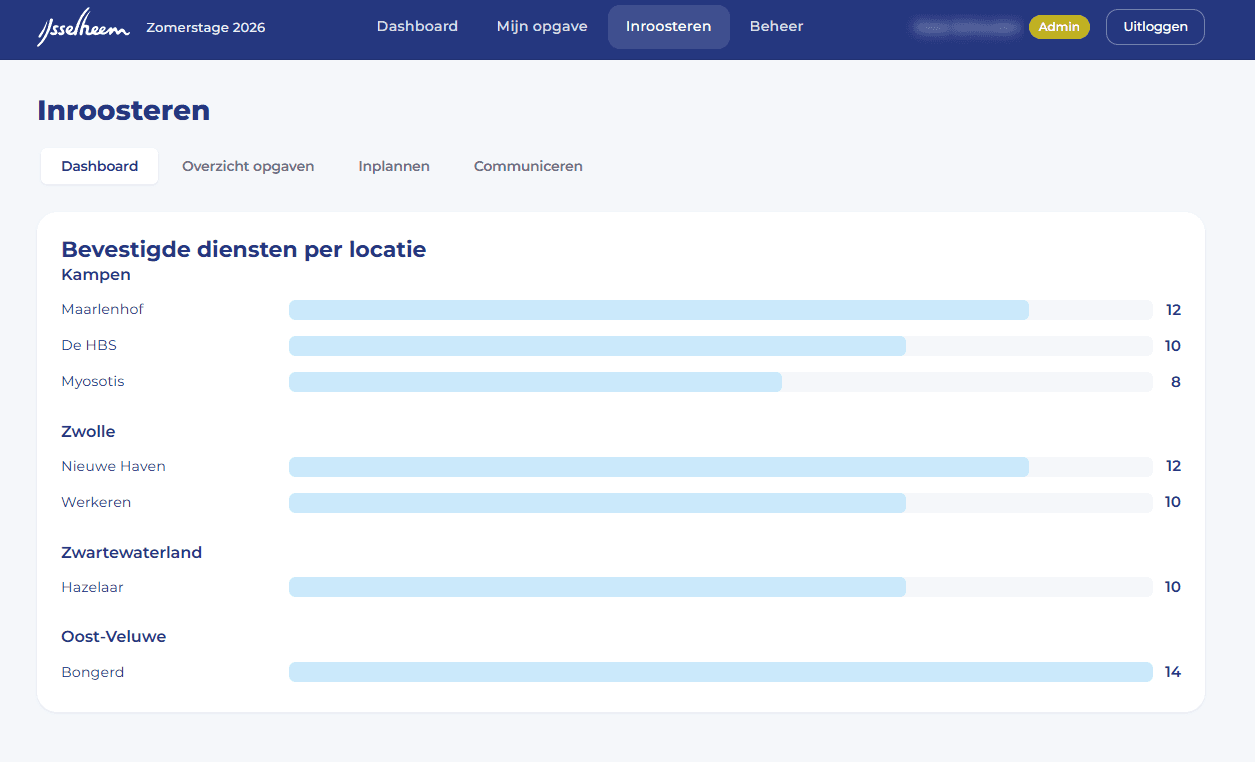Click the De HBS count 10
Viewport: 1255px width, 762px height.
pos(1173,346)
